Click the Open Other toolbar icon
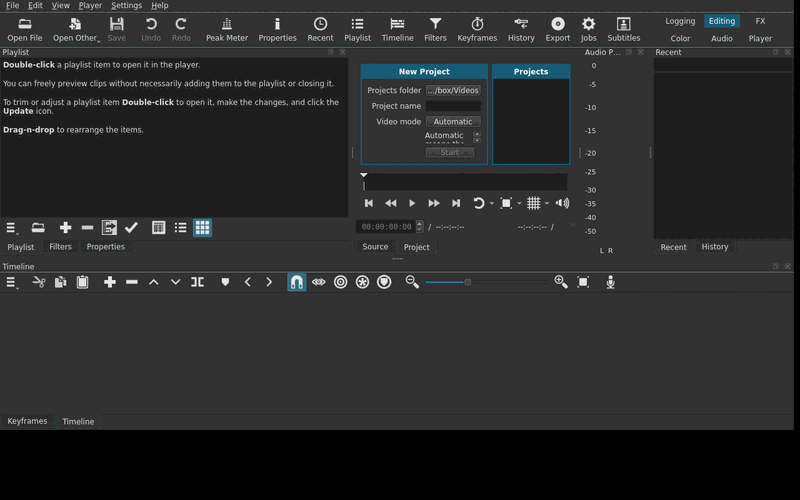 pos(76,30)
